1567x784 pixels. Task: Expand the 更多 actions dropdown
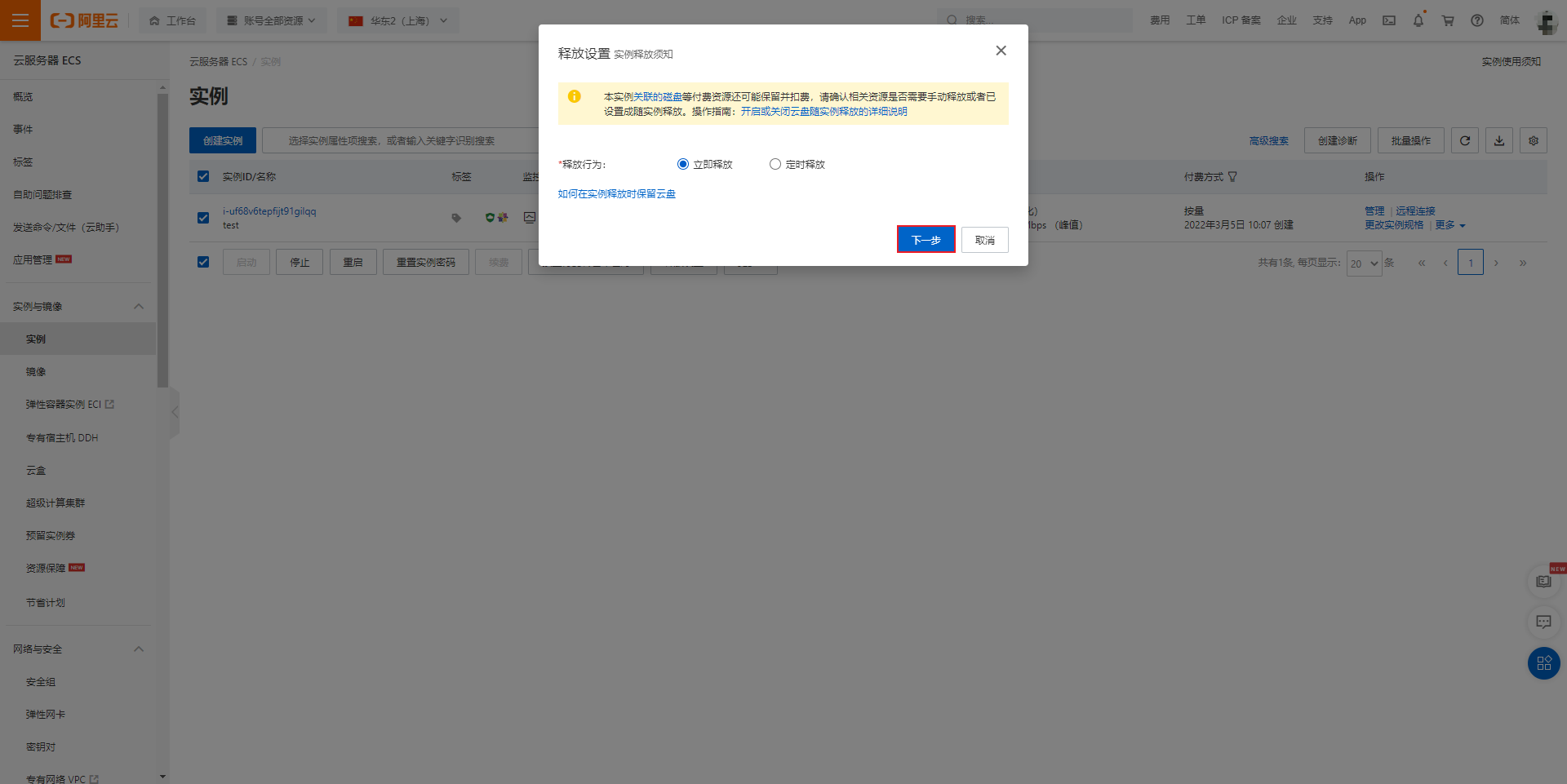click(x=1450, y=225)
